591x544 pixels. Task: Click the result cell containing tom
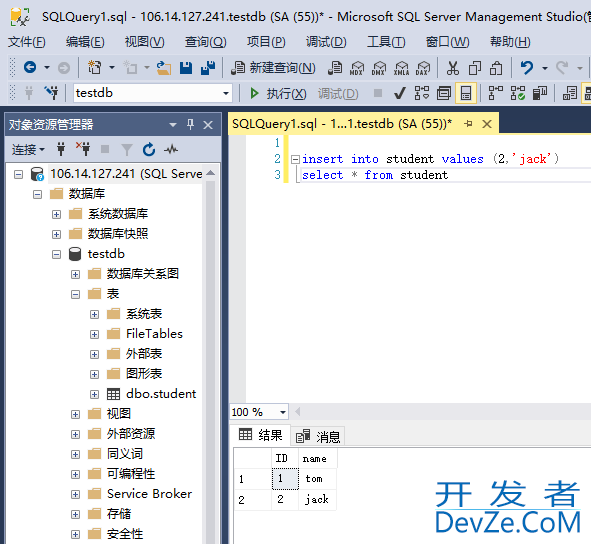tap(317, 479)
